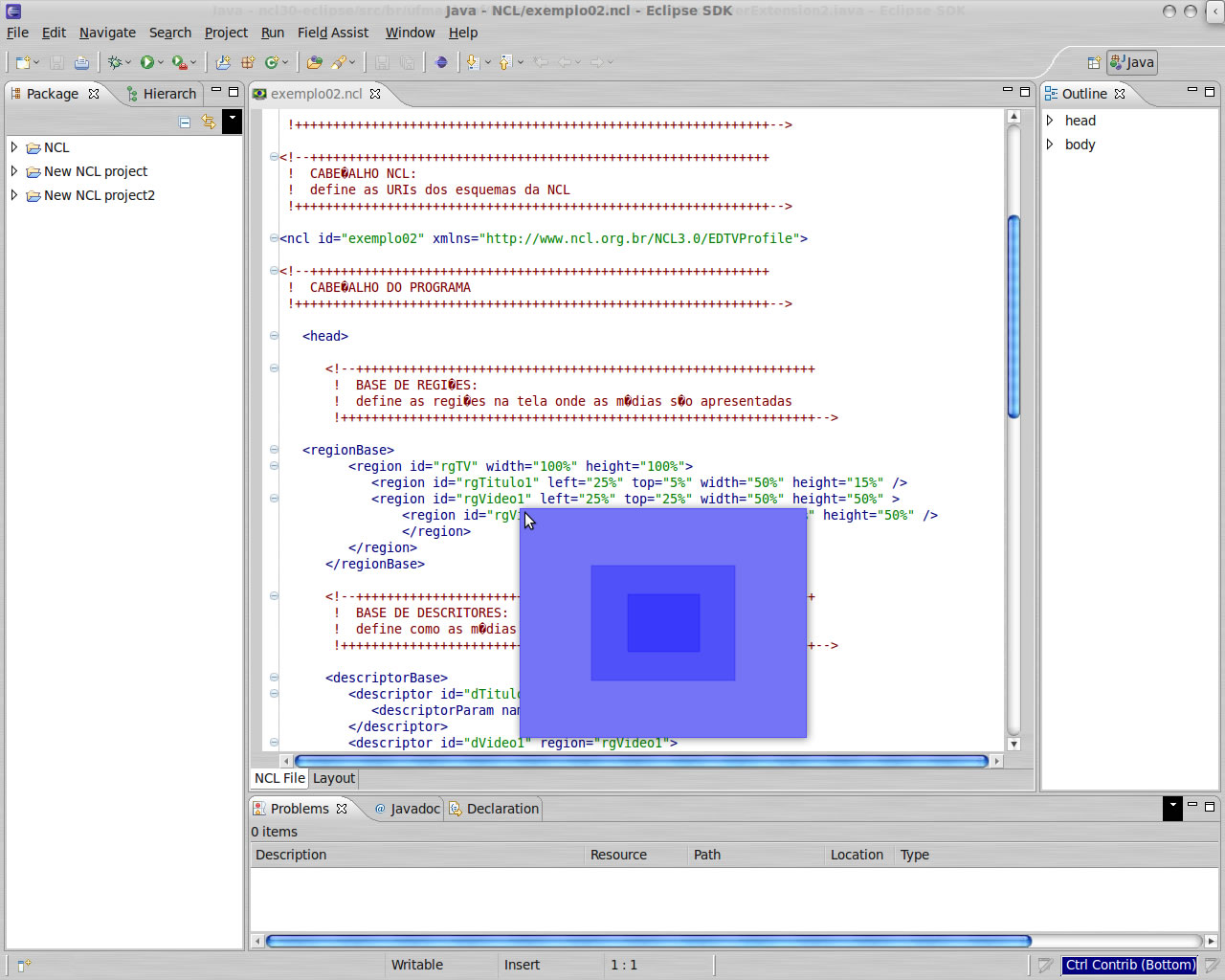Click the green Run button icon
Image resolution: width=1225 pixels, height=980 pixels.
(147, 62)
